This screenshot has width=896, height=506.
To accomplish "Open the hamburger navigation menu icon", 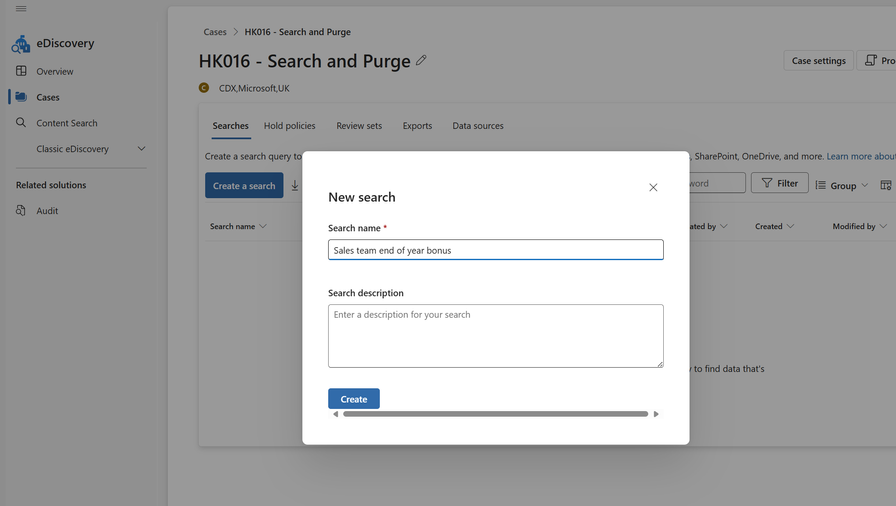I will point(21,9).
